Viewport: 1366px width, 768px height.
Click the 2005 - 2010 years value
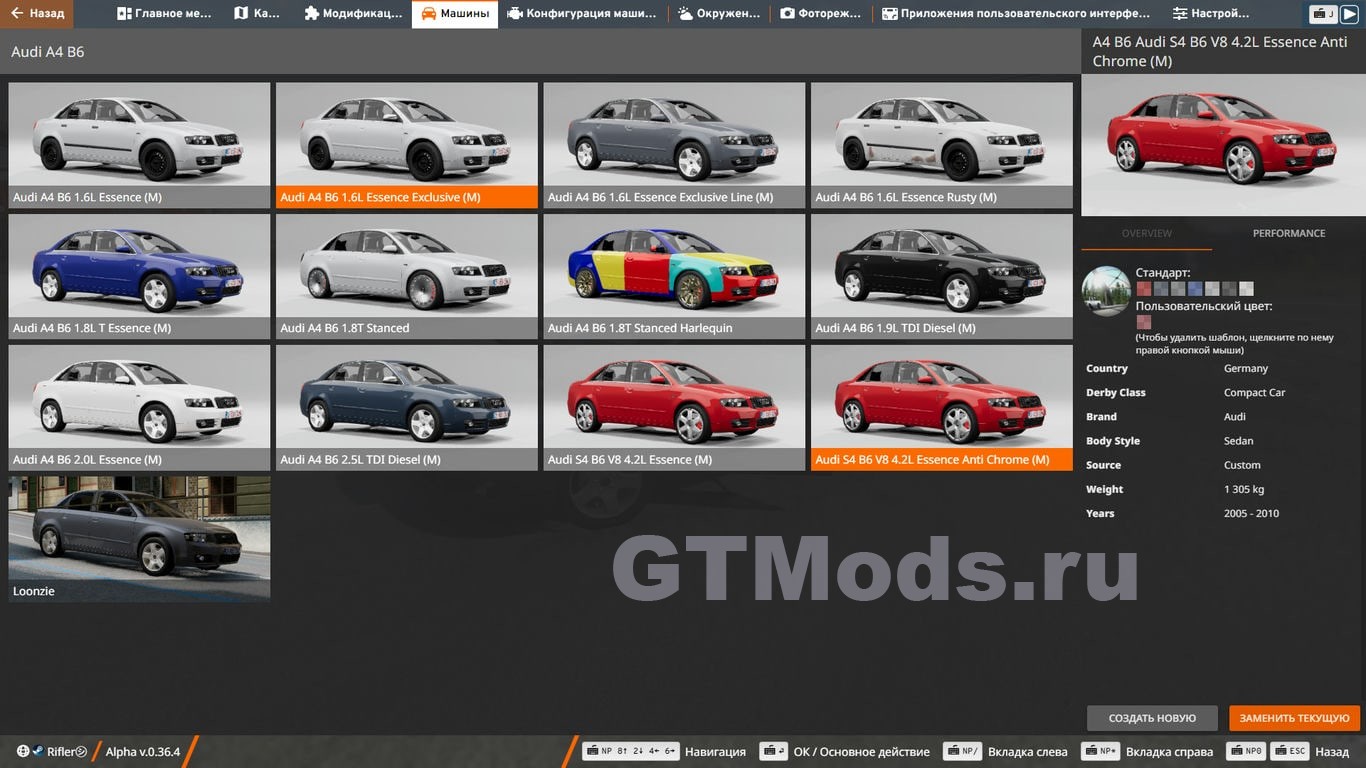[x=1251, y=513]
